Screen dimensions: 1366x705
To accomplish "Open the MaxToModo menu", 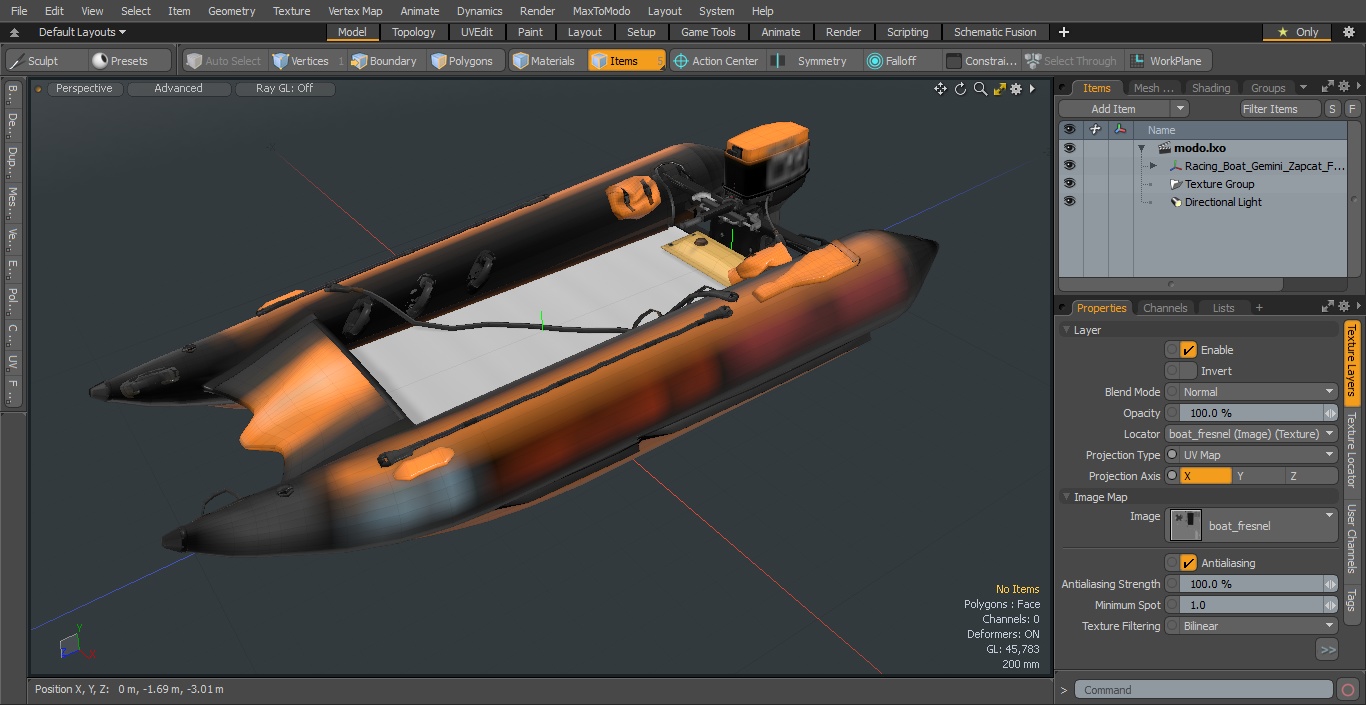I will [601, 11].
